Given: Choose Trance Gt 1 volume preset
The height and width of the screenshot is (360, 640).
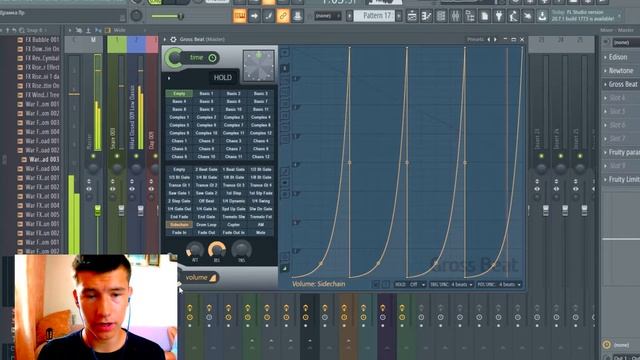Looking at the screenshot, I should click(179, 185).
